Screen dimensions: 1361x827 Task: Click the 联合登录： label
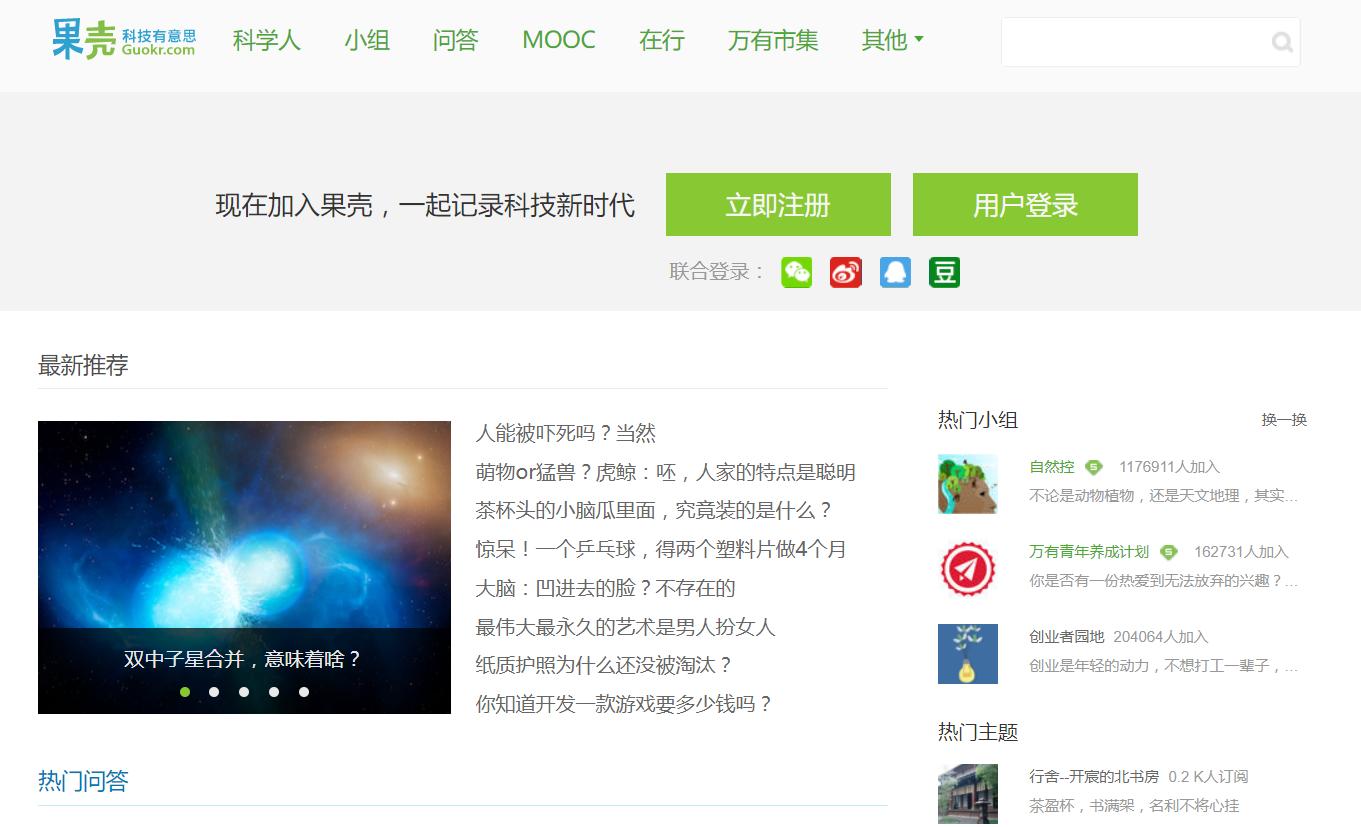point(717,272)
